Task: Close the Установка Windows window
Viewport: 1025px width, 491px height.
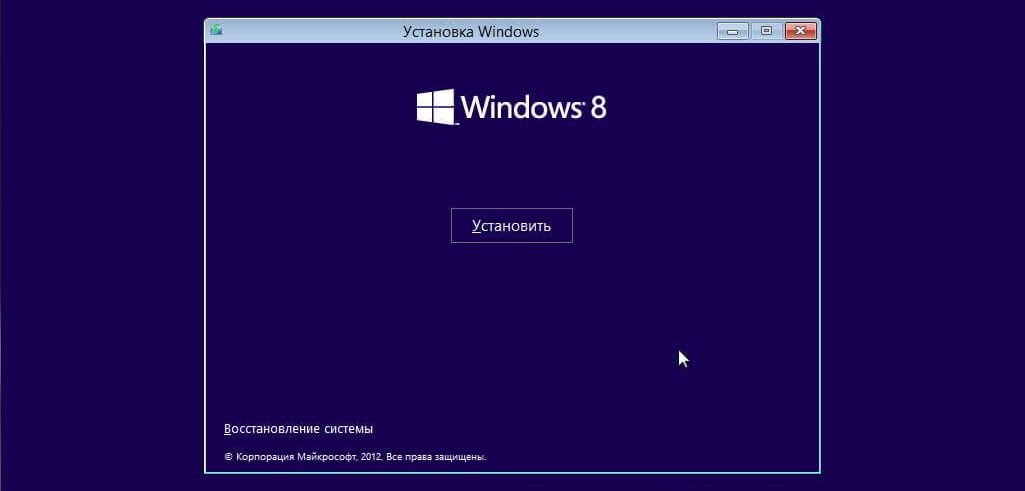Action: click(801, 31)
